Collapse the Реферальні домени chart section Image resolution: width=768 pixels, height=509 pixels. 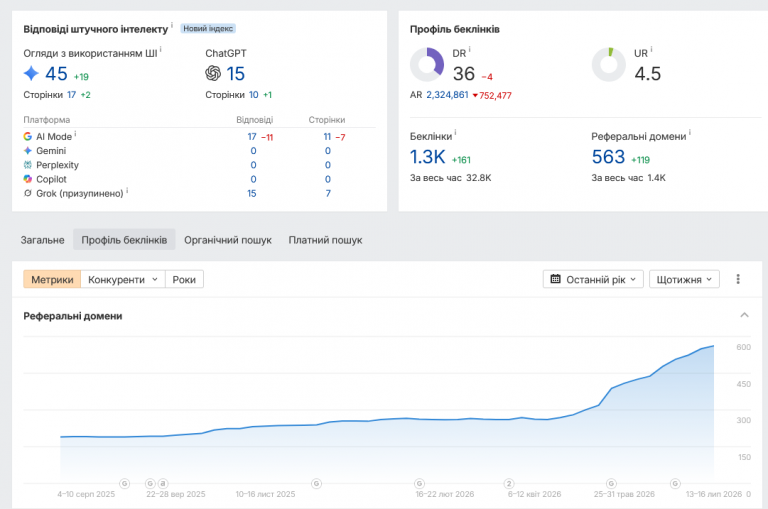pyautogui.click(x=744, y=315)
